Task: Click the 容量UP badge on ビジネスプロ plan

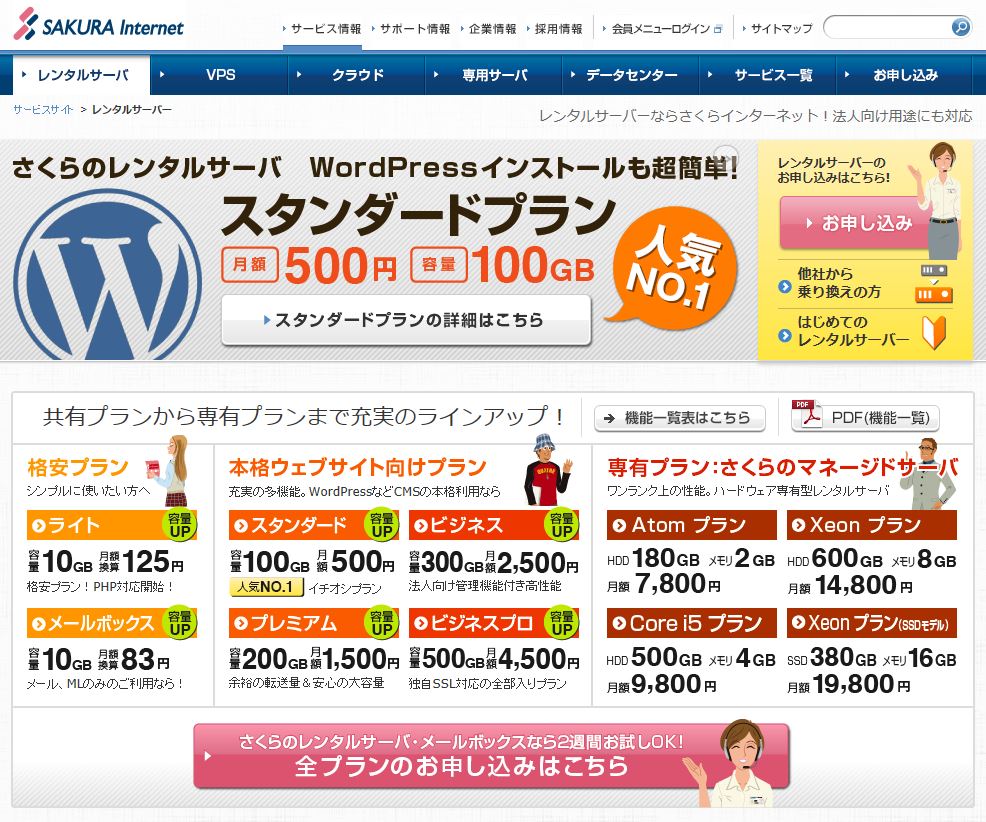Action: (561, 623)
